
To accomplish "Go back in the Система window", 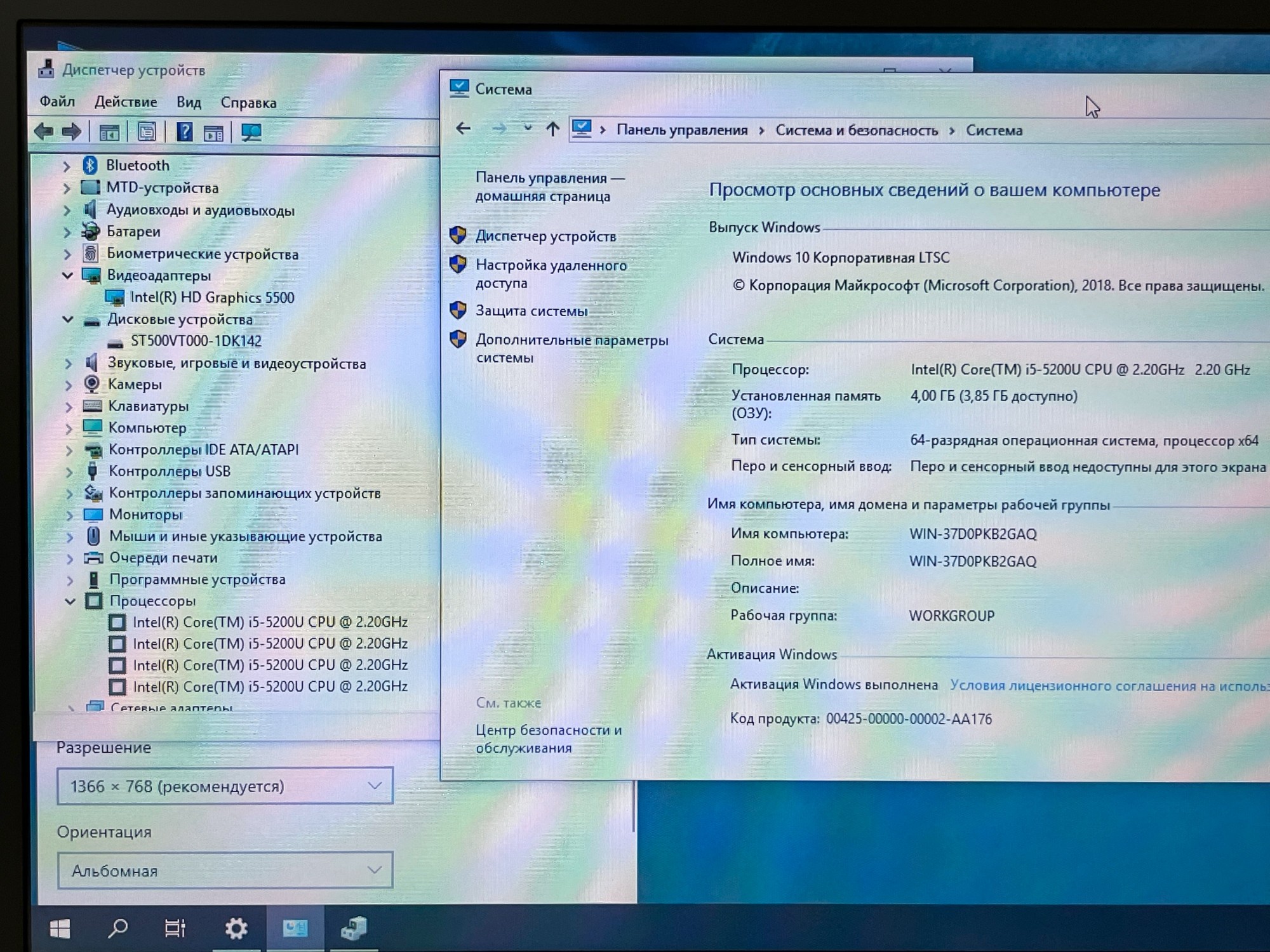I will [x=463, y=128].
